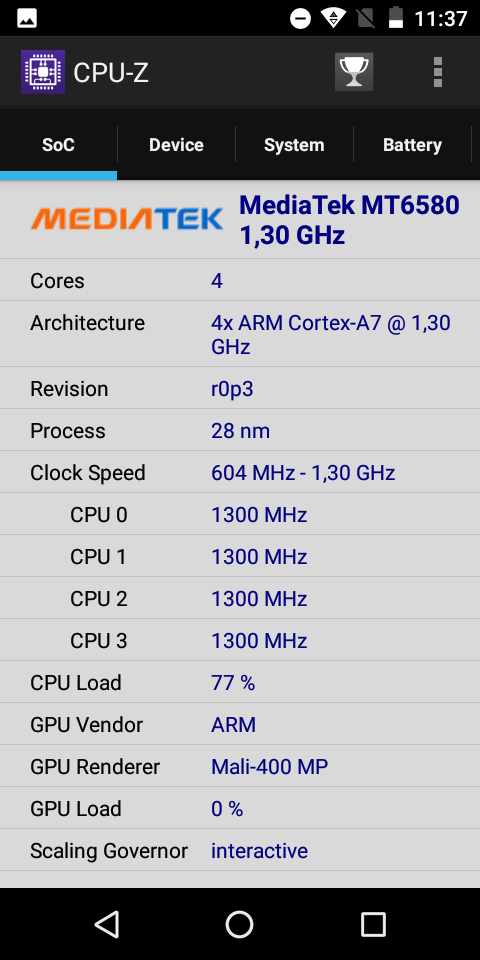Image resolution: width=480 pixels, height=960 pixels.
Task: Tap the MediaTek logo image
Action: [x=127, y=219]
